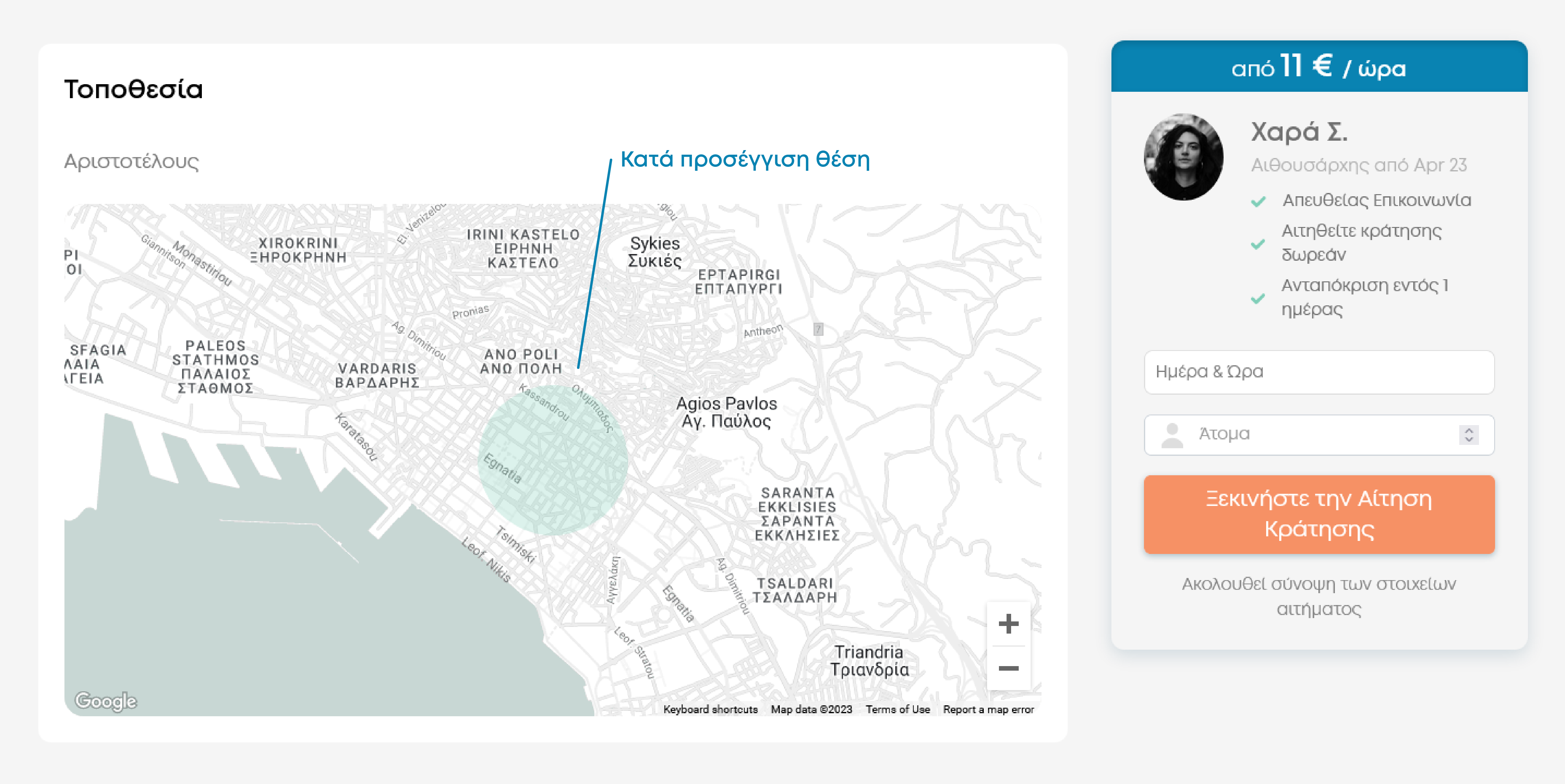Click the checkmark beside Αιτηθείτε κράτησης δωρεάν
1565x784 pixels.
tap(1258, 244)
